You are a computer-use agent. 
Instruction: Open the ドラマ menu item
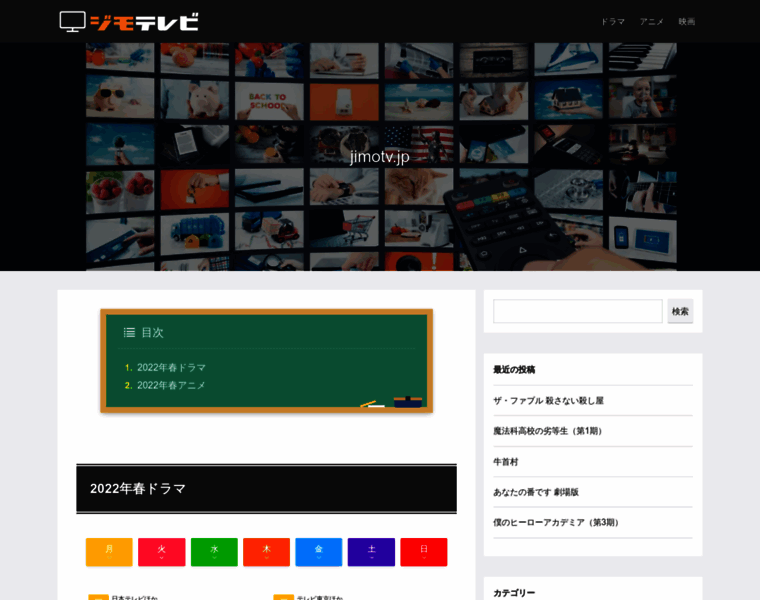tap(613, 21)
